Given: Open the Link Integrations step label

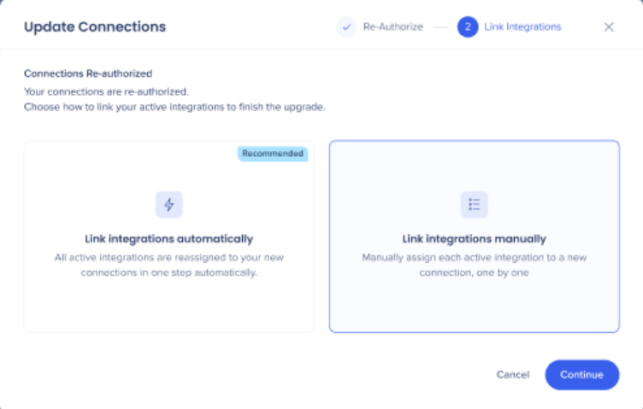Looking at the screenshot, I should coord(522,27).
